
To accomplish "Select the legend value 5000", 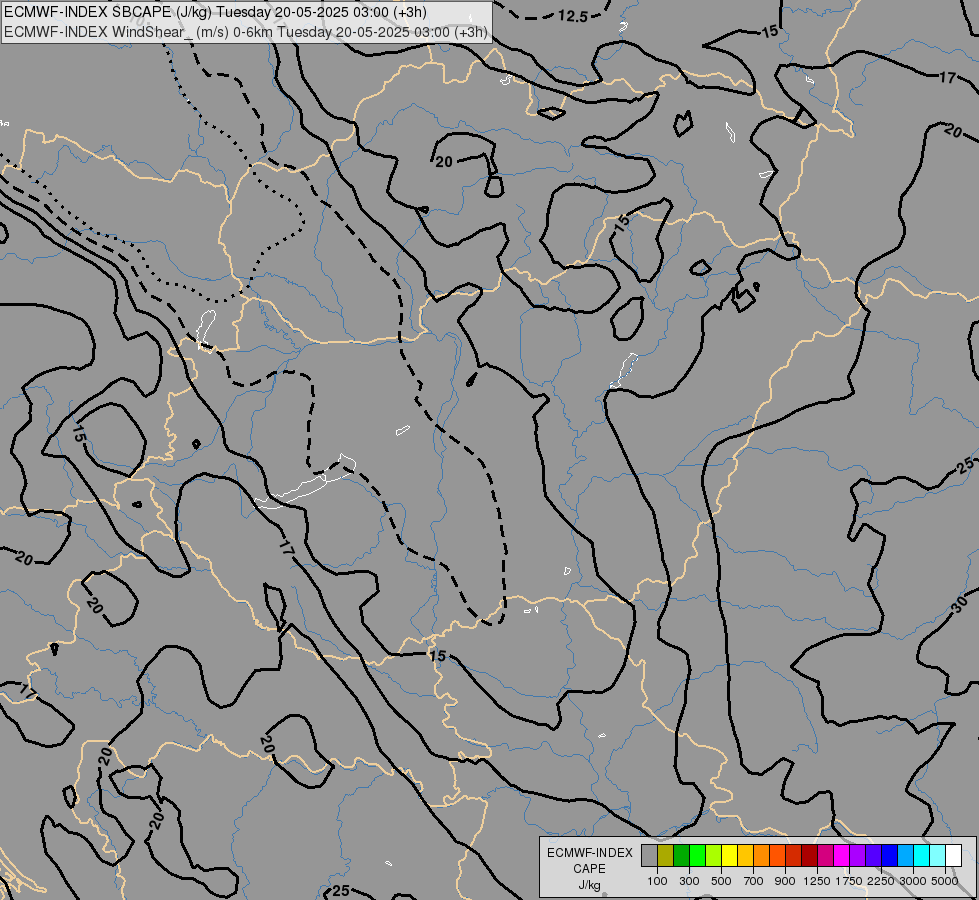I will tap(945, 881).
